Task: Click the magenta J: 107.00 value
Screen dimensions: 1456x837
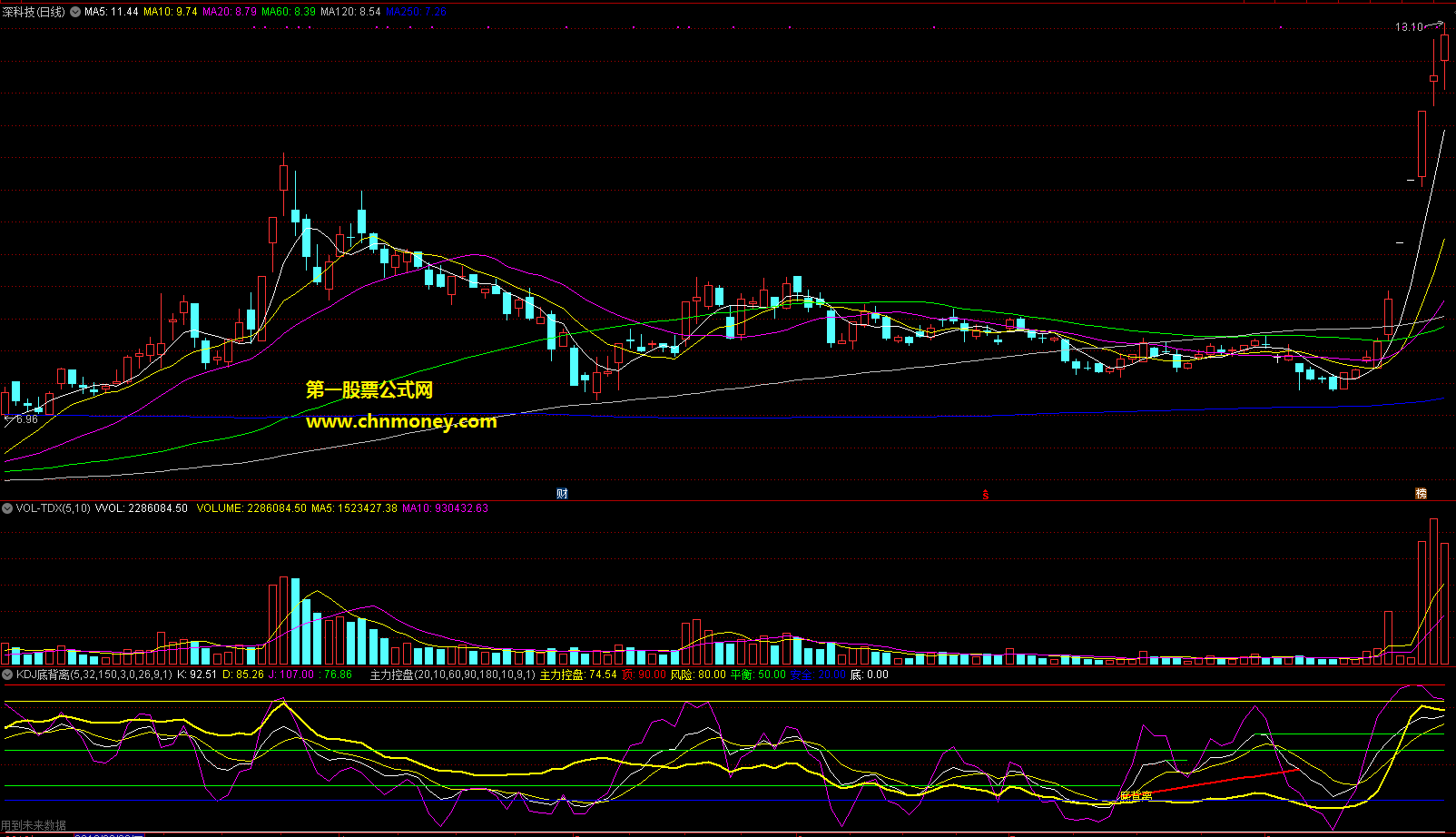Action: click(x=291, y=675)
